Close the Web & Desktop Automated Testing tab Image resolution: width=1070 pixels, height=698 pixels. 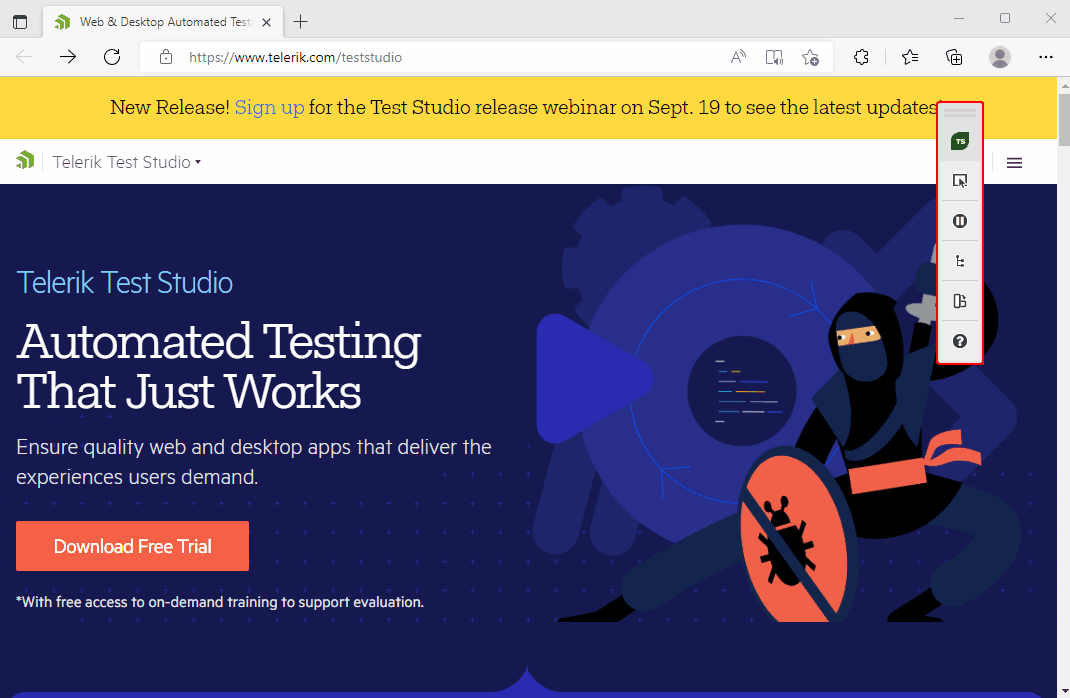pyautogui.click(x=267, y=22)
